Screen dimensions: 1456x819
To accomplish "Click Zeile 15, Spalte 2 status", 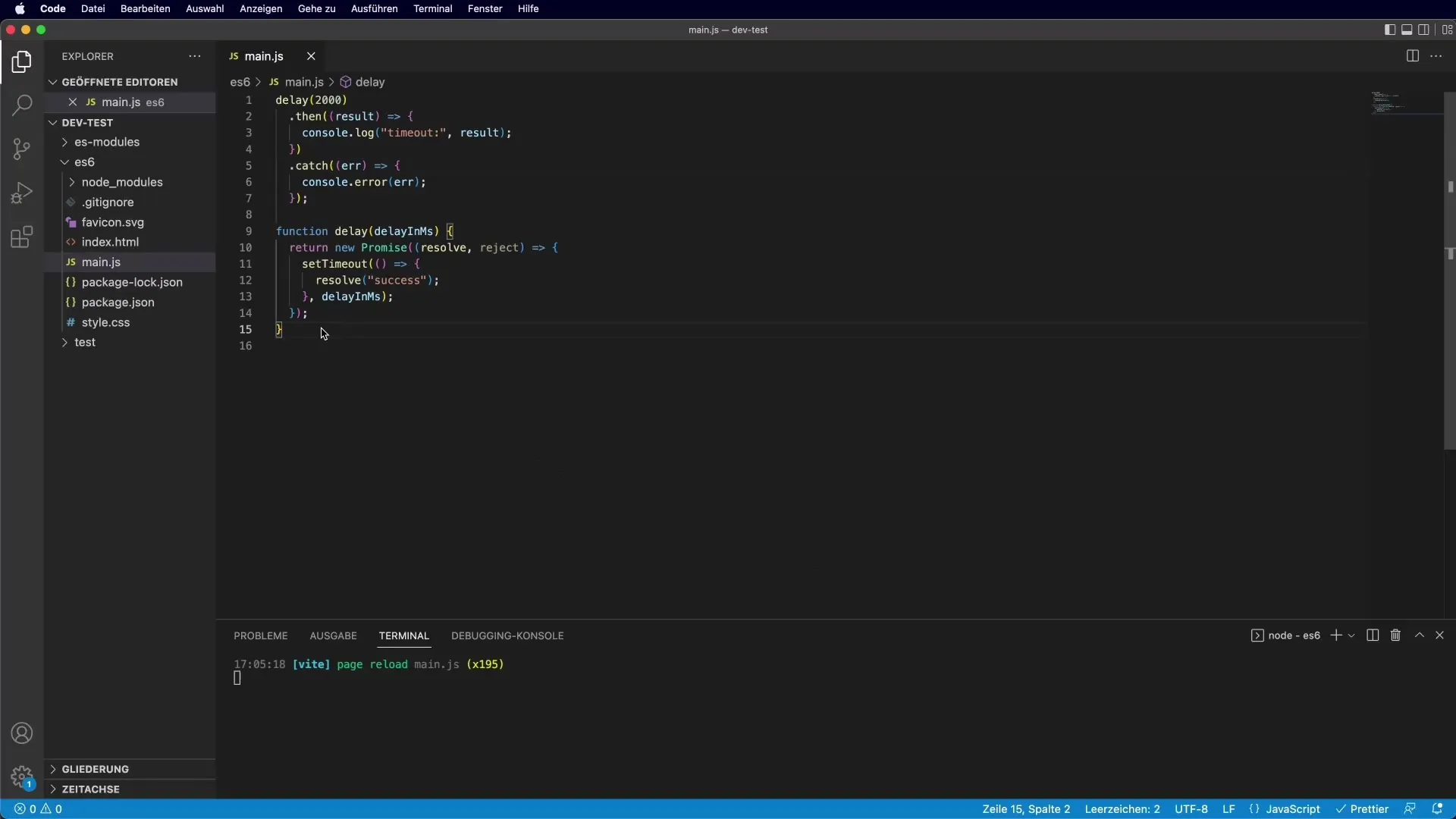I will [x=1026, y=809].
